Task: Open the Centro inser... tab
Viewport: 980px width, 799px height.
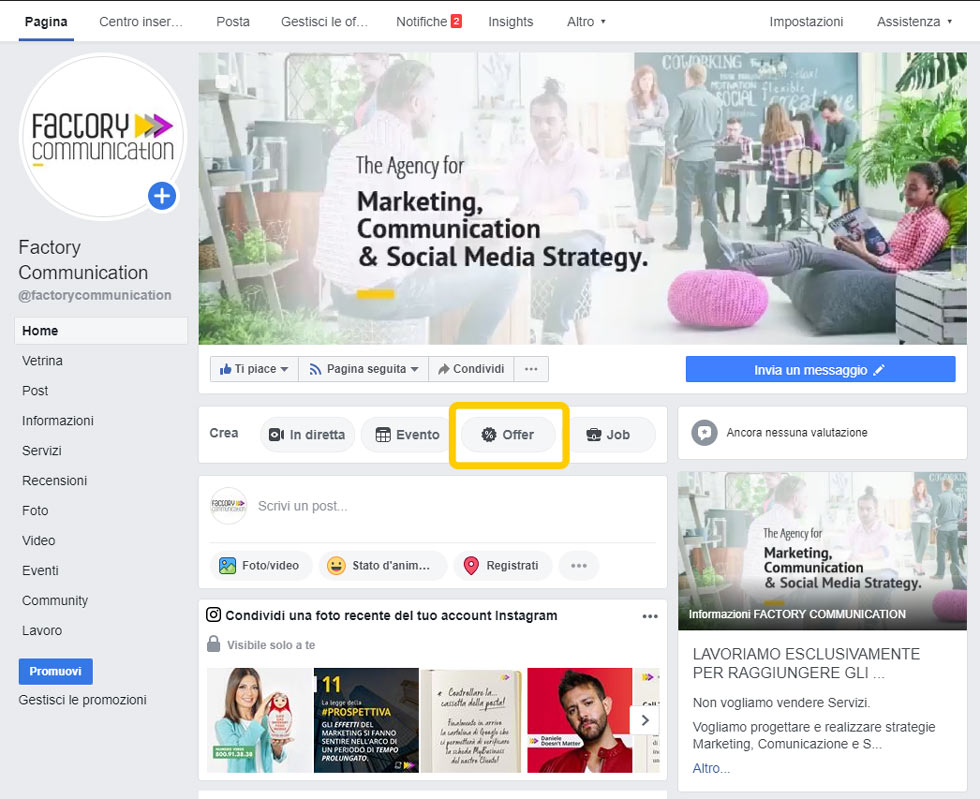Action: (x=141, y=21)
